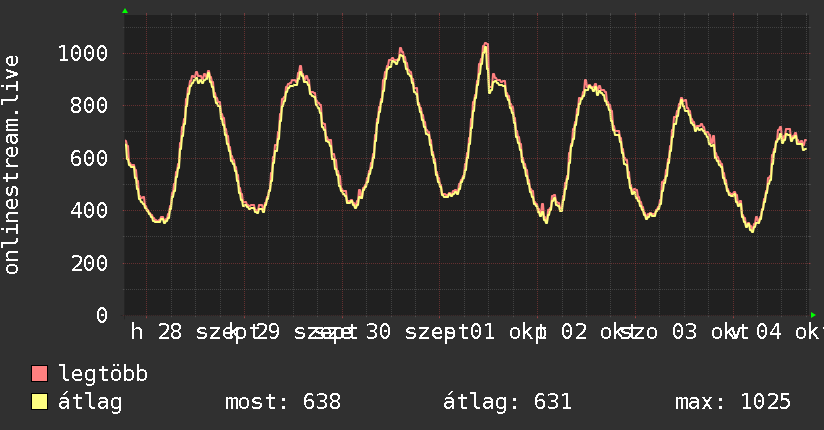Click the most: 638 value

pos(283,402)
